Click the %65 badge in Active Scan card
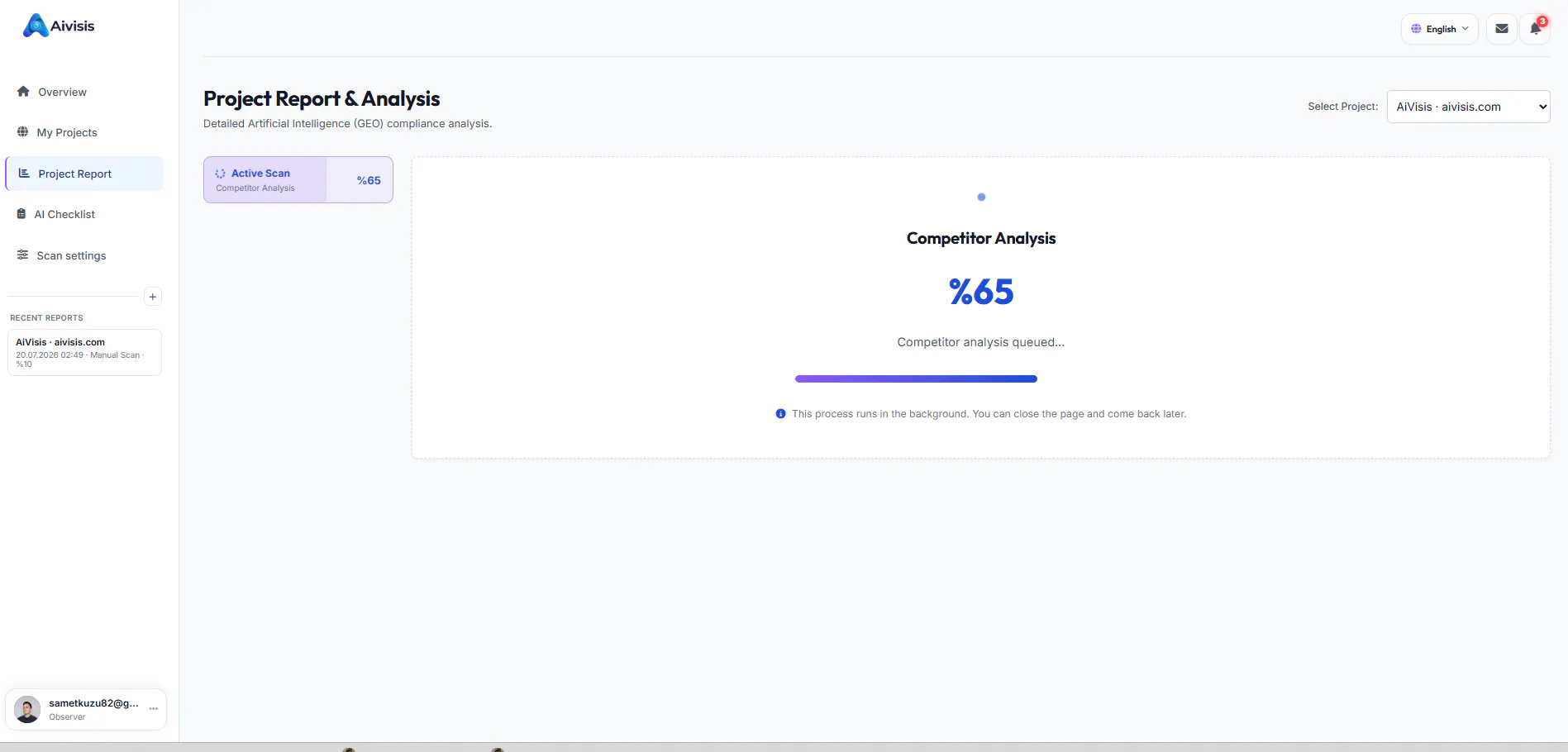Image resolution: width=1568 pixels, height=752 pixels. click(x=369, y=180)
